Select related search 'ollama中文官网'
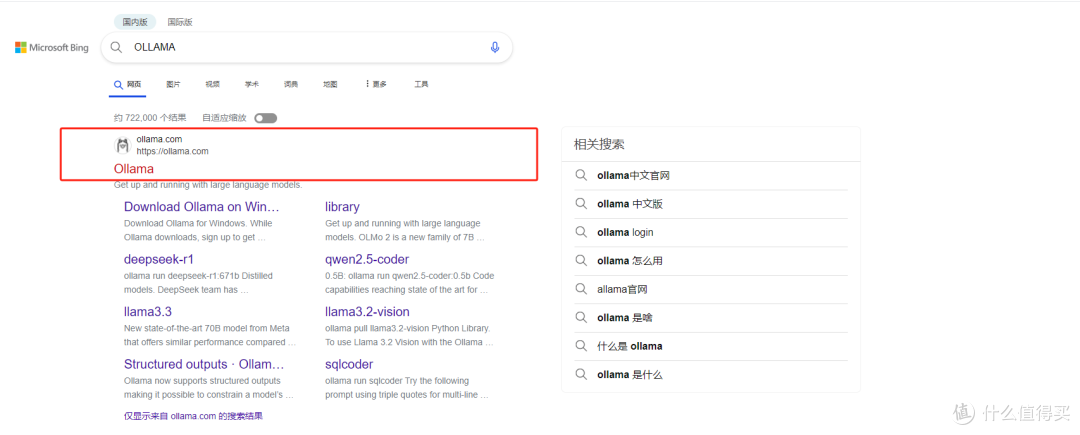The height and width of the screenshot is (435, 1080). click(634, 176)
